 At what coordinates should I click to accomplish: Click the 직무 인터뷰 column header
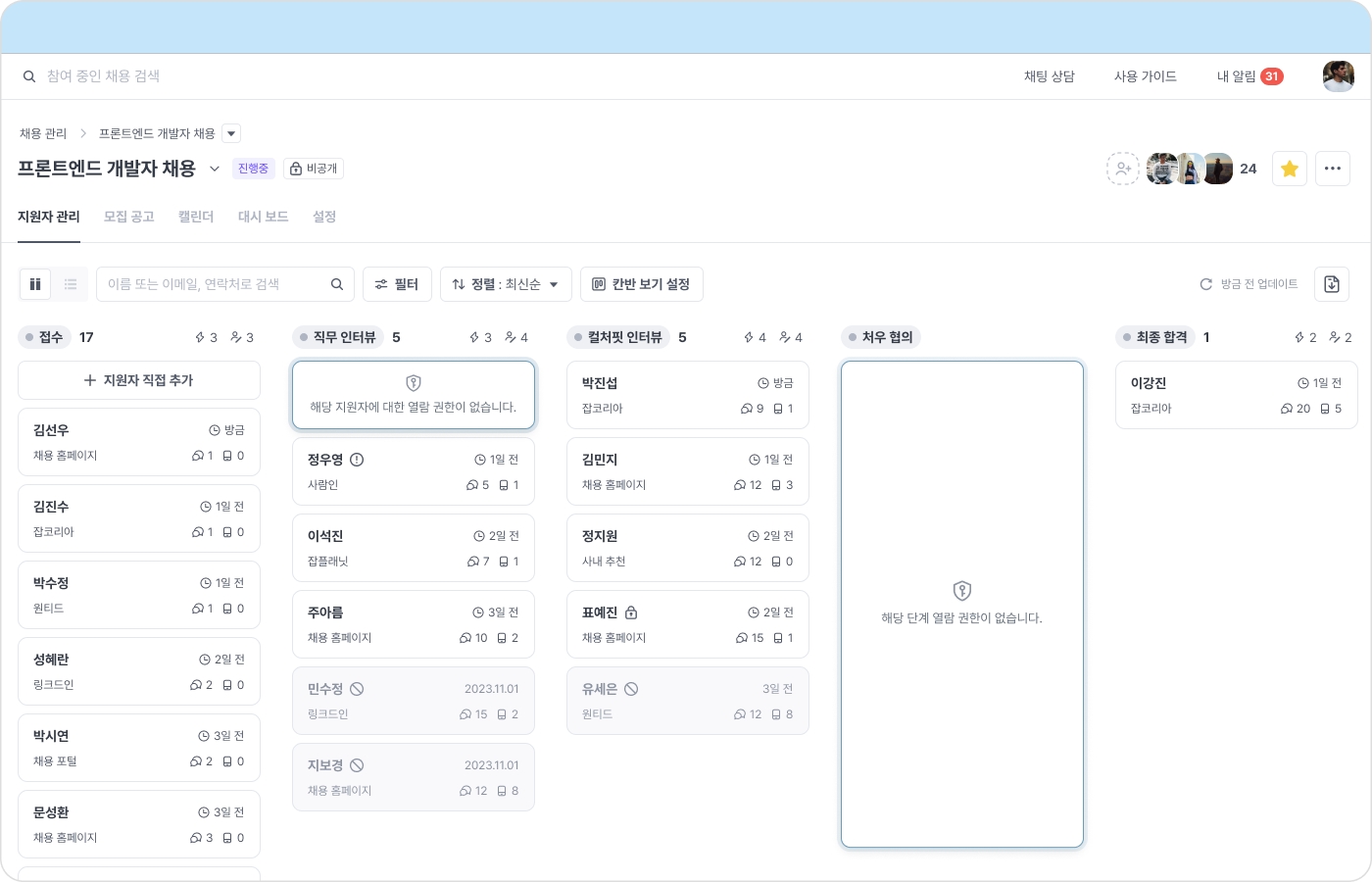[x=338, y=337]
